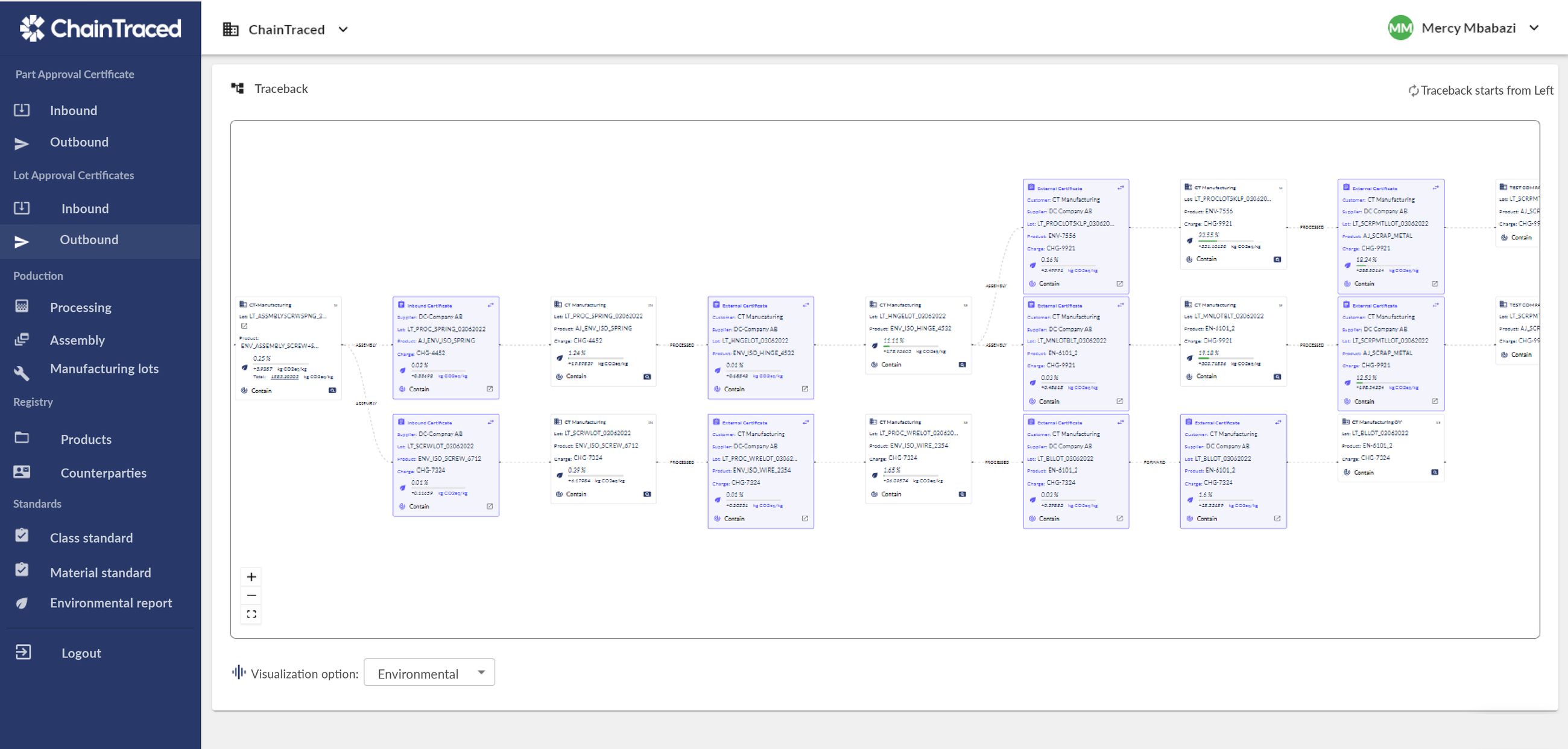Viewport: 1568px width, 749px height.
Task: Zoom out of the traceback graph
Action: tap(251, 595)
